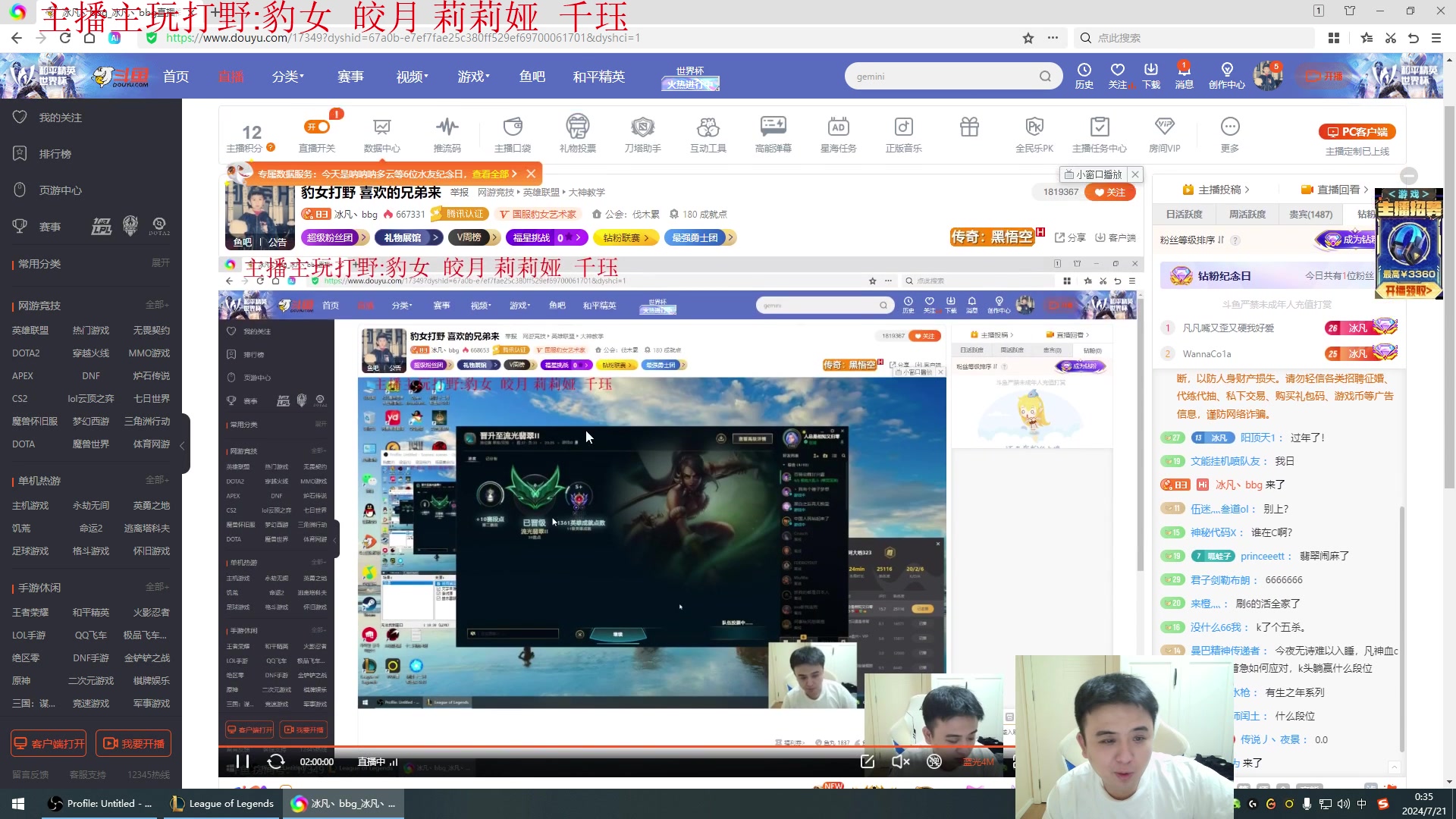Click the orange 关注 follow button
Screen dimensions: 1456x819
pos(1110,192)
